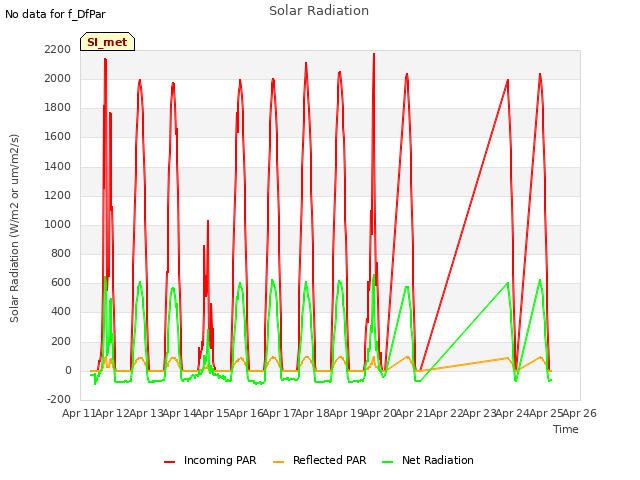Click the 1600 y-axis tick label
This screenshot has height=480, width=640.
pos(58,137)
